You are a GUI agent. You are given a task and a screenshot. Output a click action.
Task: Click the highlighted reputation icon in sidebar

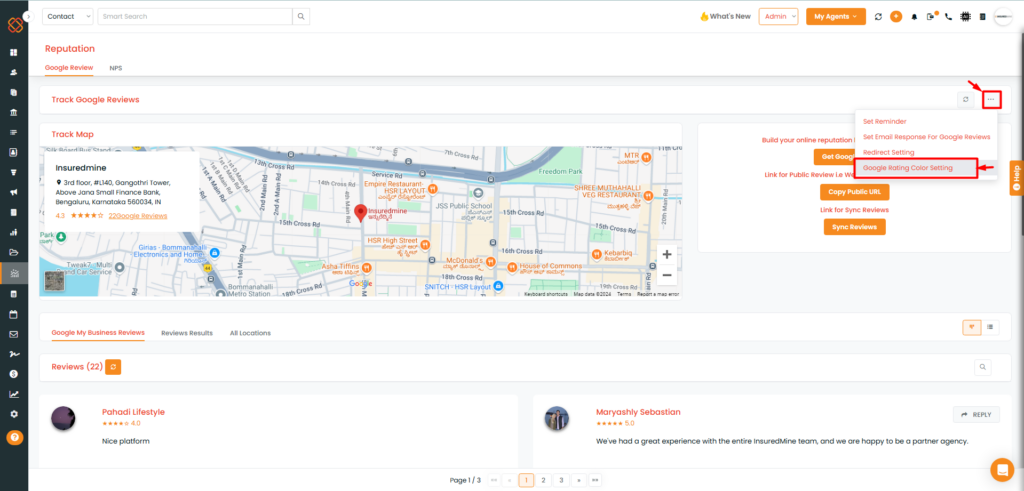click(14, 273)
